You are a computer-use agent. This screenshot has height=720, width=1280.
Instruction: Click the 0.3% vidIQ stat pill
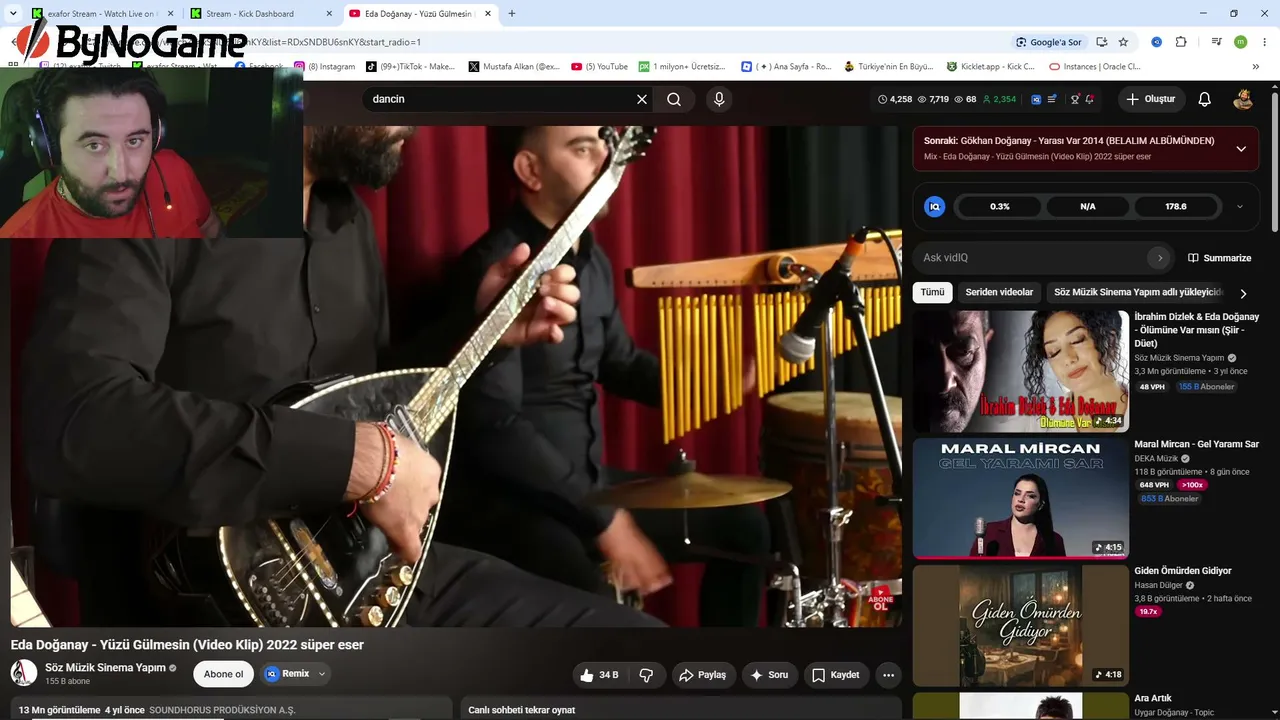[1000, 207]
